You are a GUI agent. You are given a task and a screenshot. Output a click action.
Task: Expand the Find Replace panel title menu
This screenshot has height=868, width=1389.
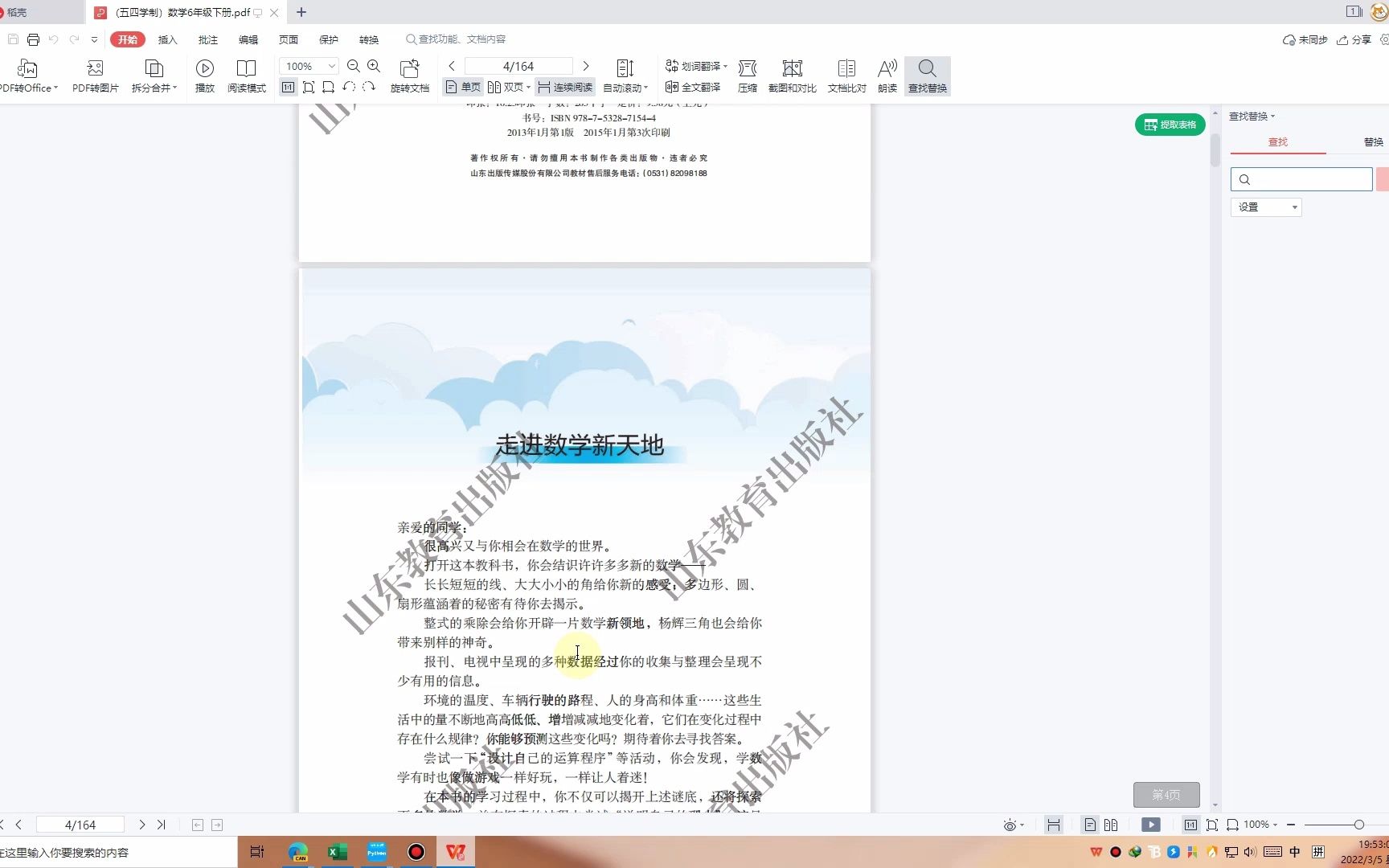coord(1252,117)
